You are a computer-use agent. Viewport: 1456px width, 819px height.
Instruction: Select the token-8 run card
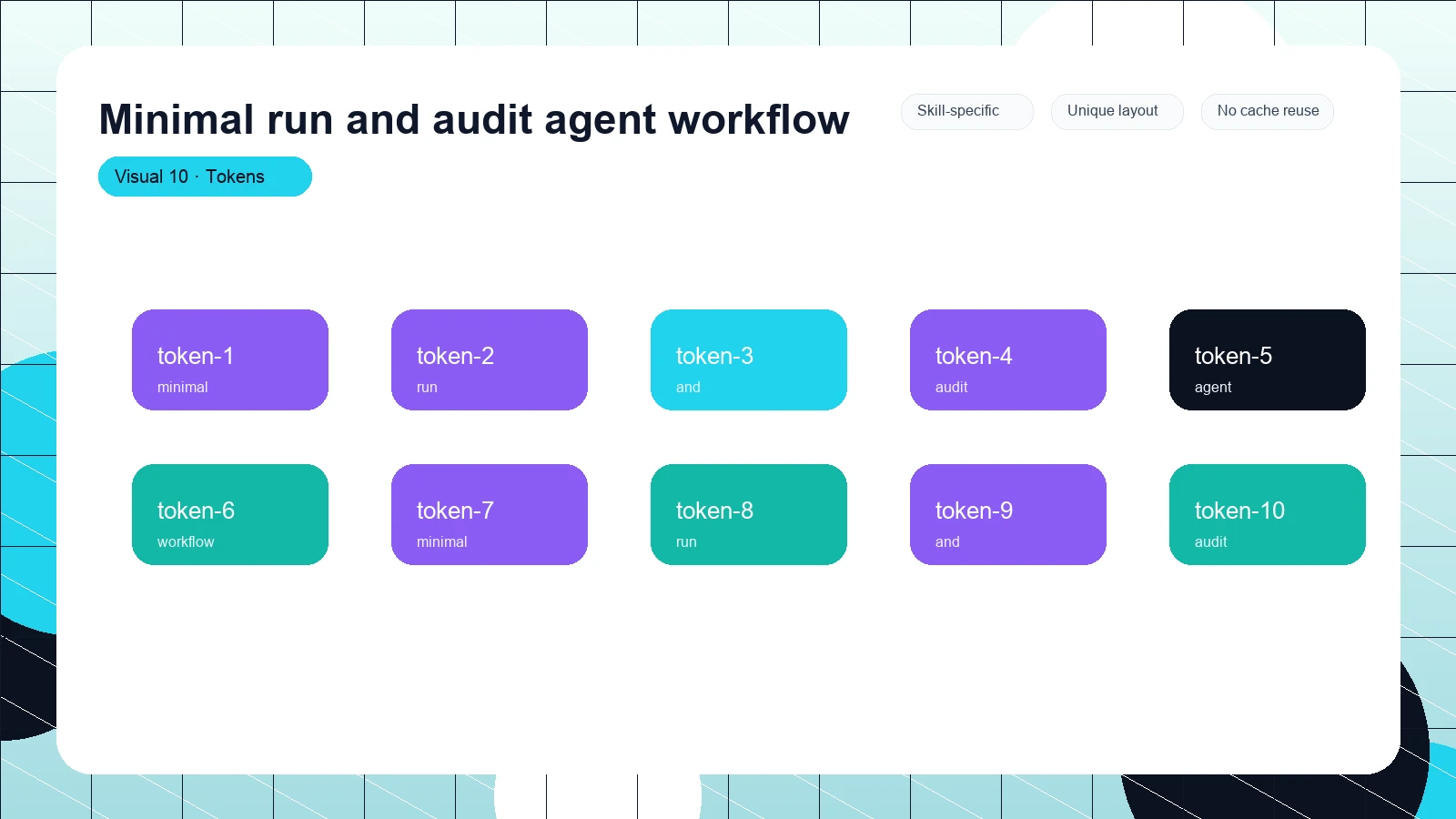(749, 514)
